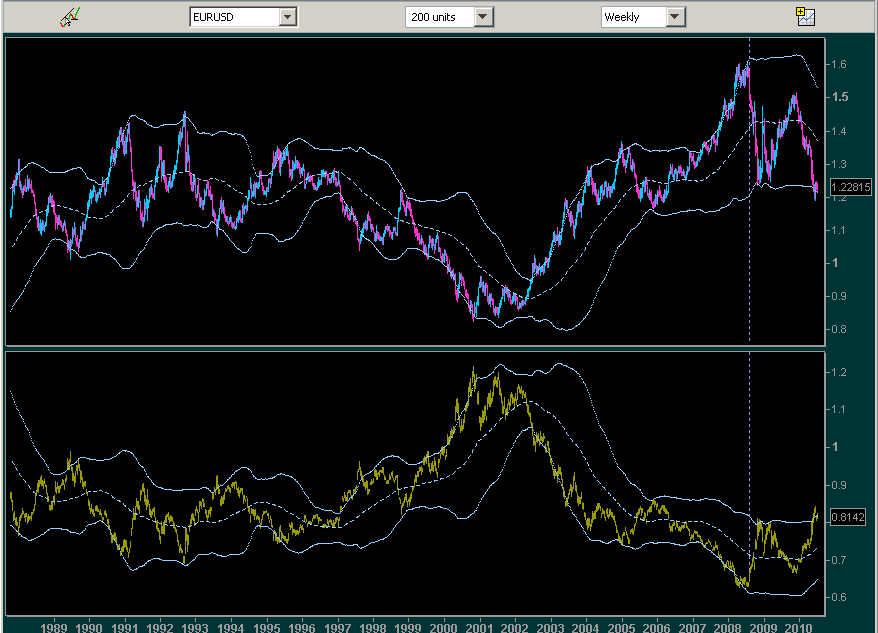
Task: Click the 2002 year label on time axis
Action: pos(514,626)
